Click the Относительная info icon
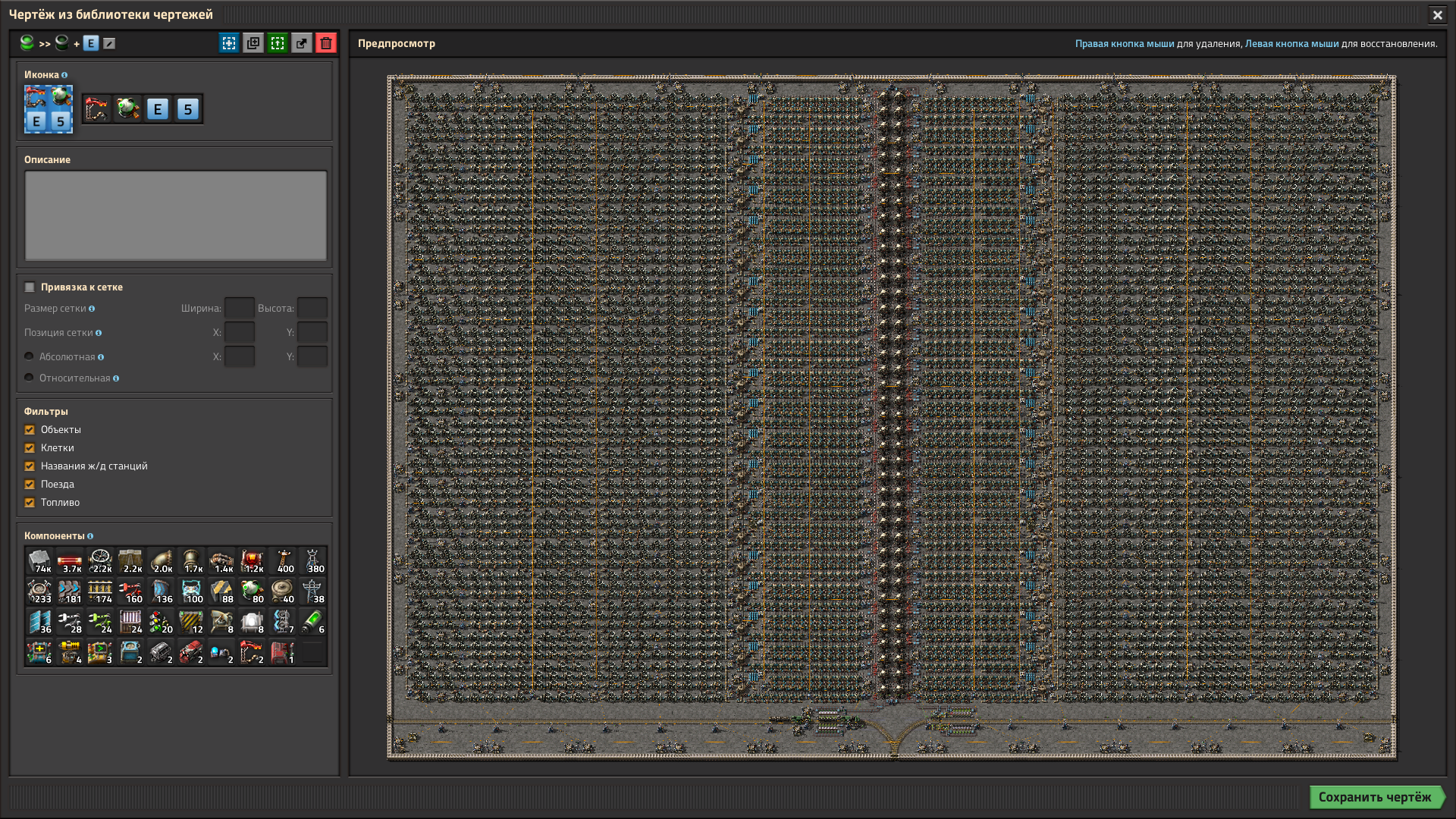This screenshot has width=1456, height=819. point(116,378)
